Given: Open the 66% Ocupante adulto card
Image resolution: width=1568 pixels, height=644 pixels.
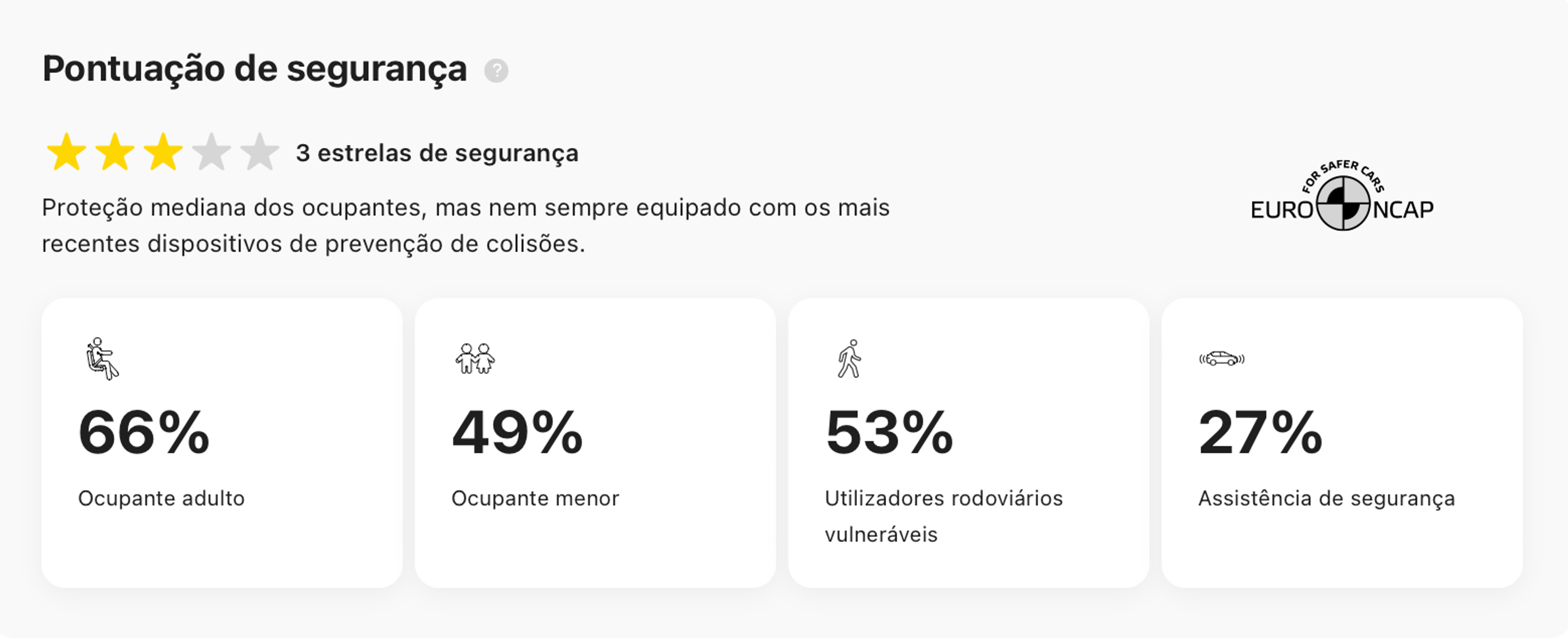Looking at the screenshot, I should pos(222,443).
